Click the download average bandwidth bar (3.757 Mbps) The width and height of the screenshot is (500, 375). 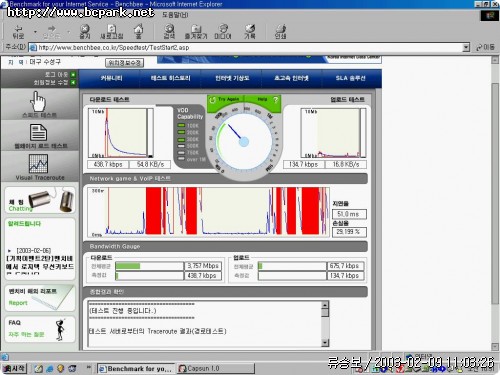tap(150, 266)
